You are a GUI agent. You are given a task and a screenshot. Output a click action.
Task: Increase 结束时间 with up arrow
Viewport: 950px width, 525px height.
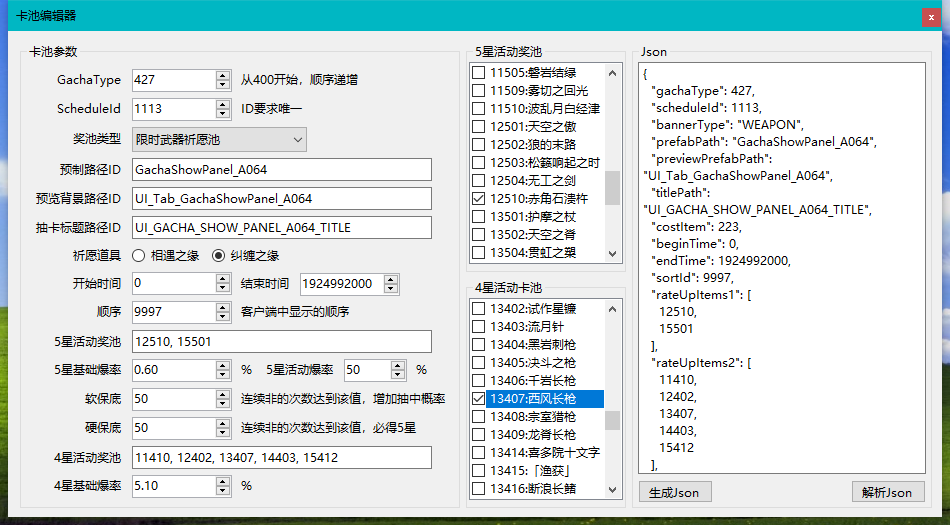tap(390, 278)
